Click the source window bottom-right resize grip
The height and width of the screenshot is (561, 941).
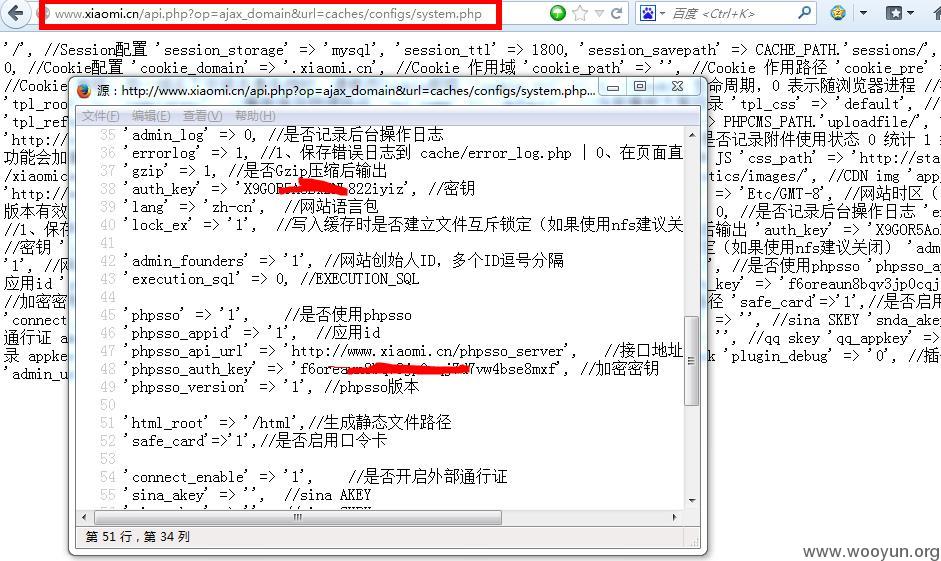click(x=694, y=540)
